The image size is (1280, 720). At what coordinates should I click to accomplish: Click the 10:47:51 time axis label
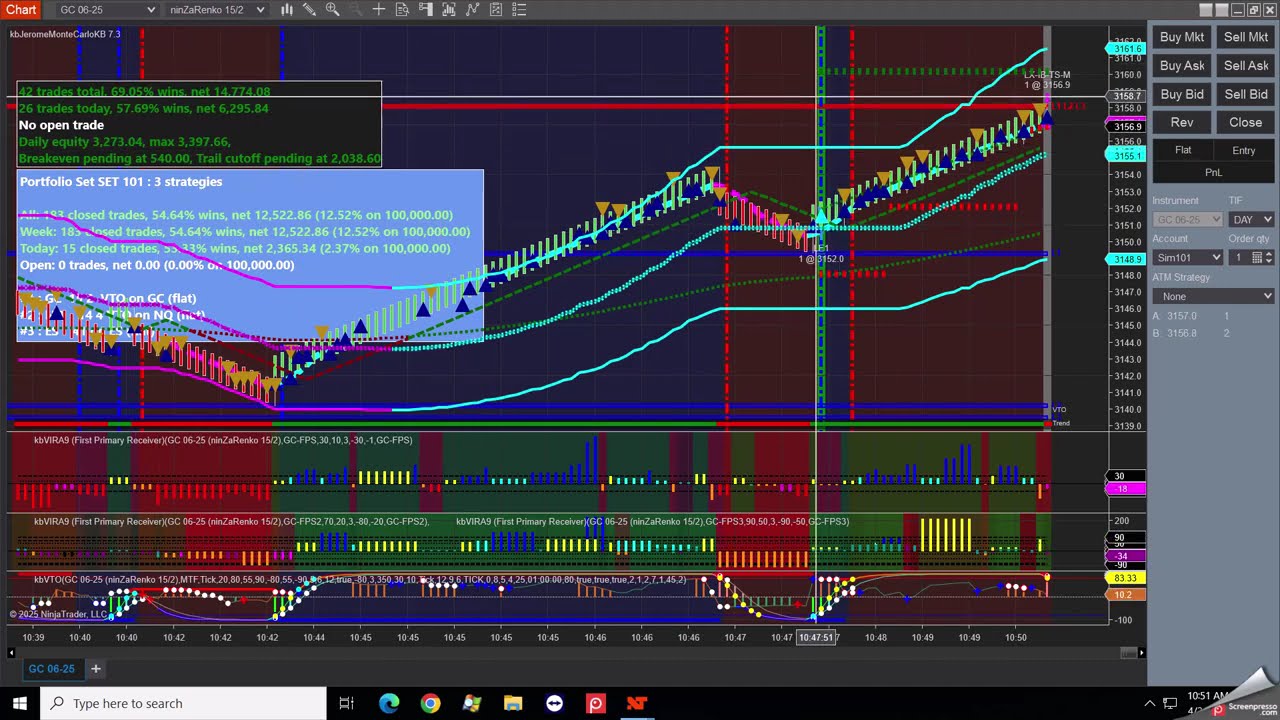[818, 637]
